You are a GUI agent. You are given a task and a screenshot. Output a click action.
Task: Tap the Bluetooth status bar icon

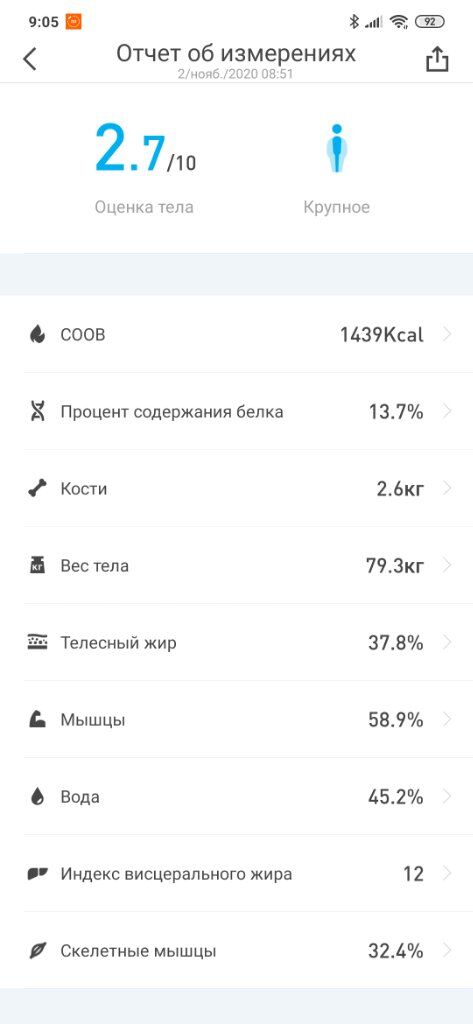[x=354, y=22]
